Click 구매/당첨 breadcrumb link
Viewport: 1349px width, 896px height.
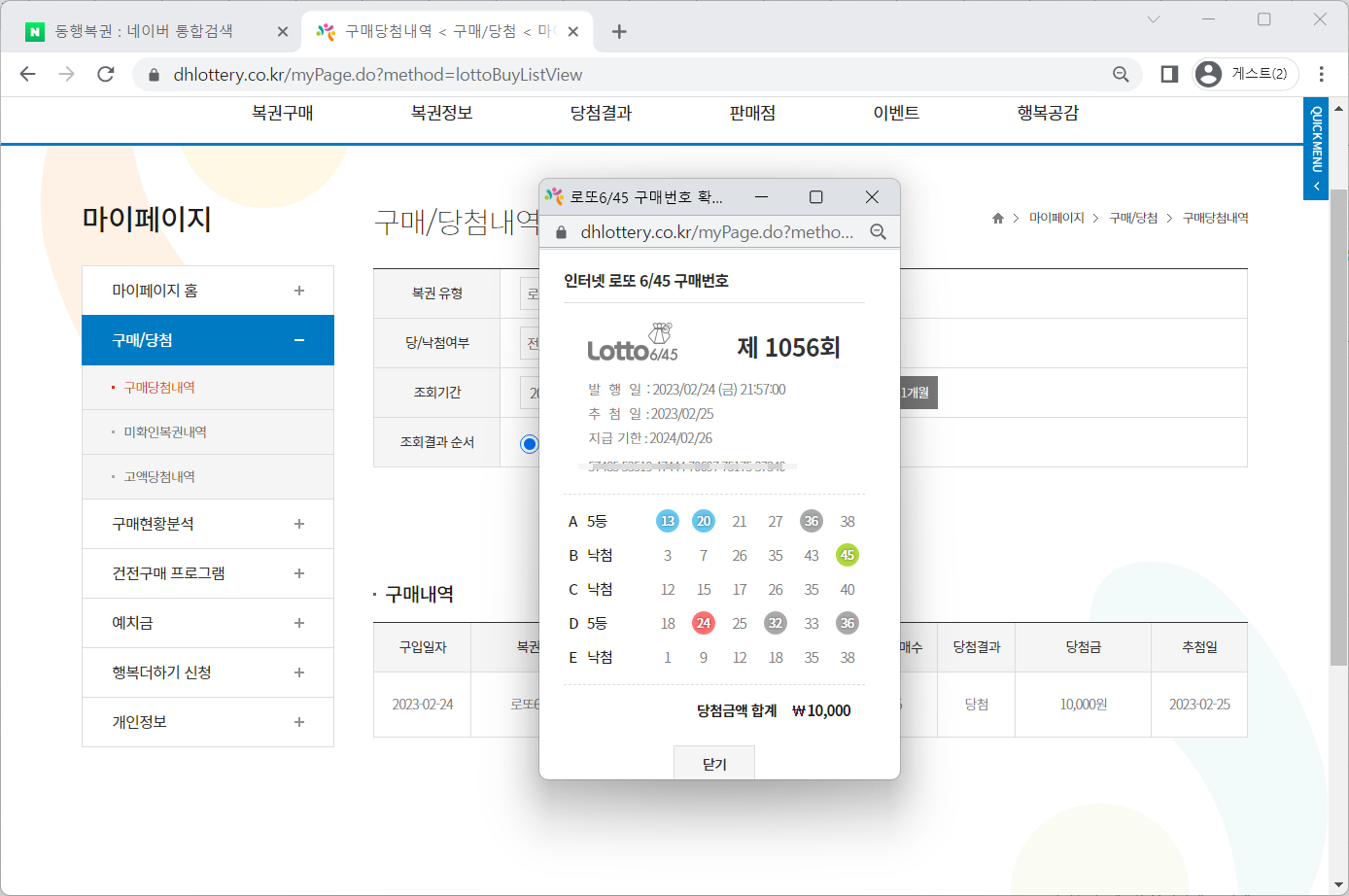[x=1133, y=218]
